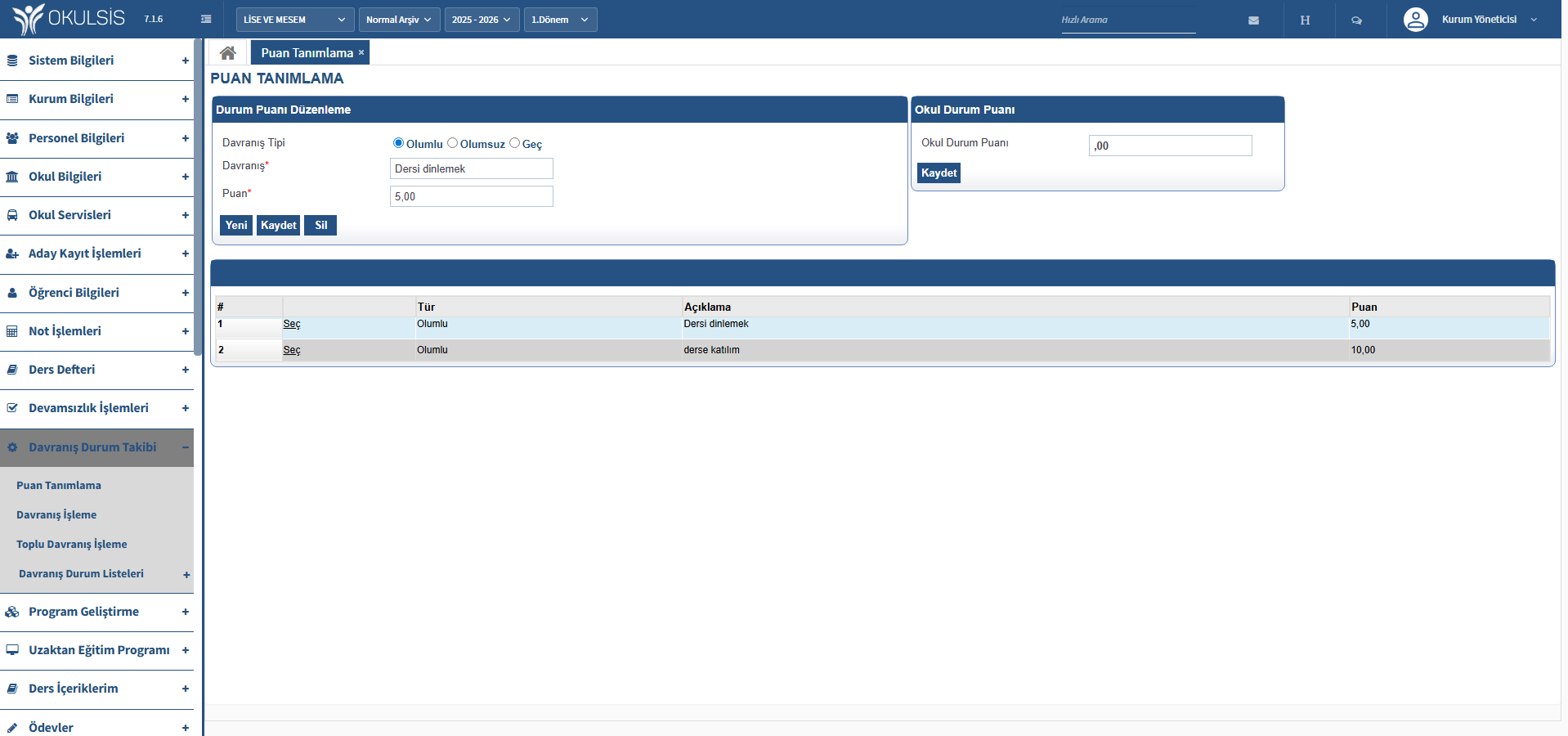
Task: Click the H icon in top bar
Action: pyautogui.click(x=1305, y=20)
